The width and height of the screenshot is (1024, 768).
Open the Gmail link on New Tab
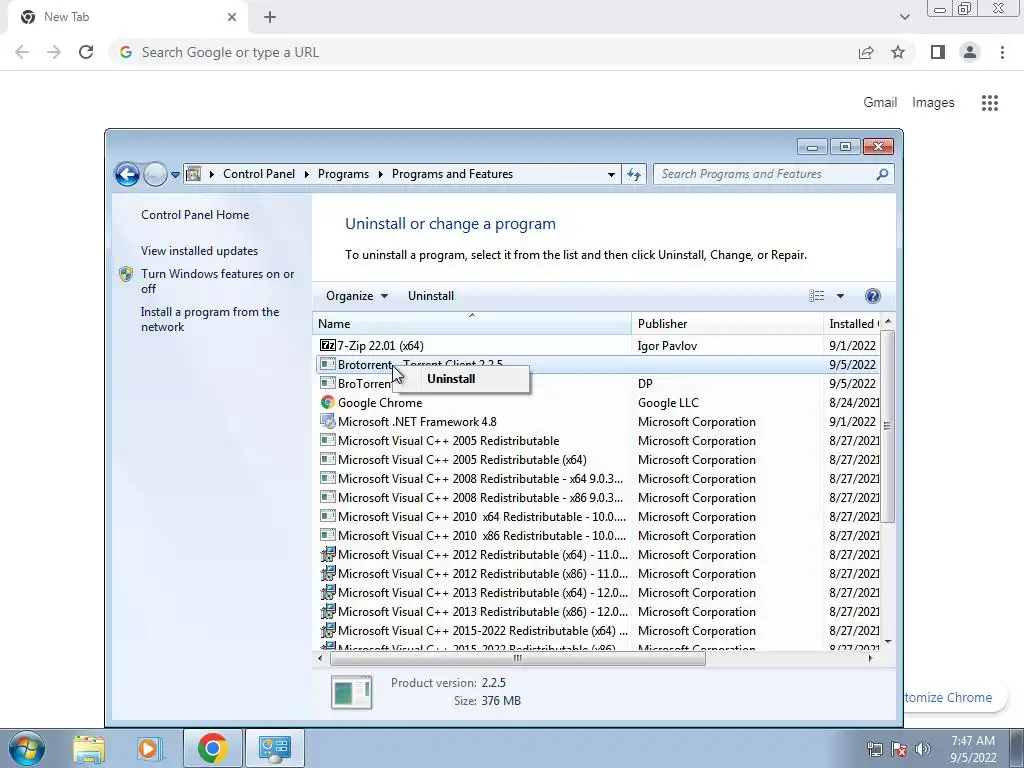[880, 103]
